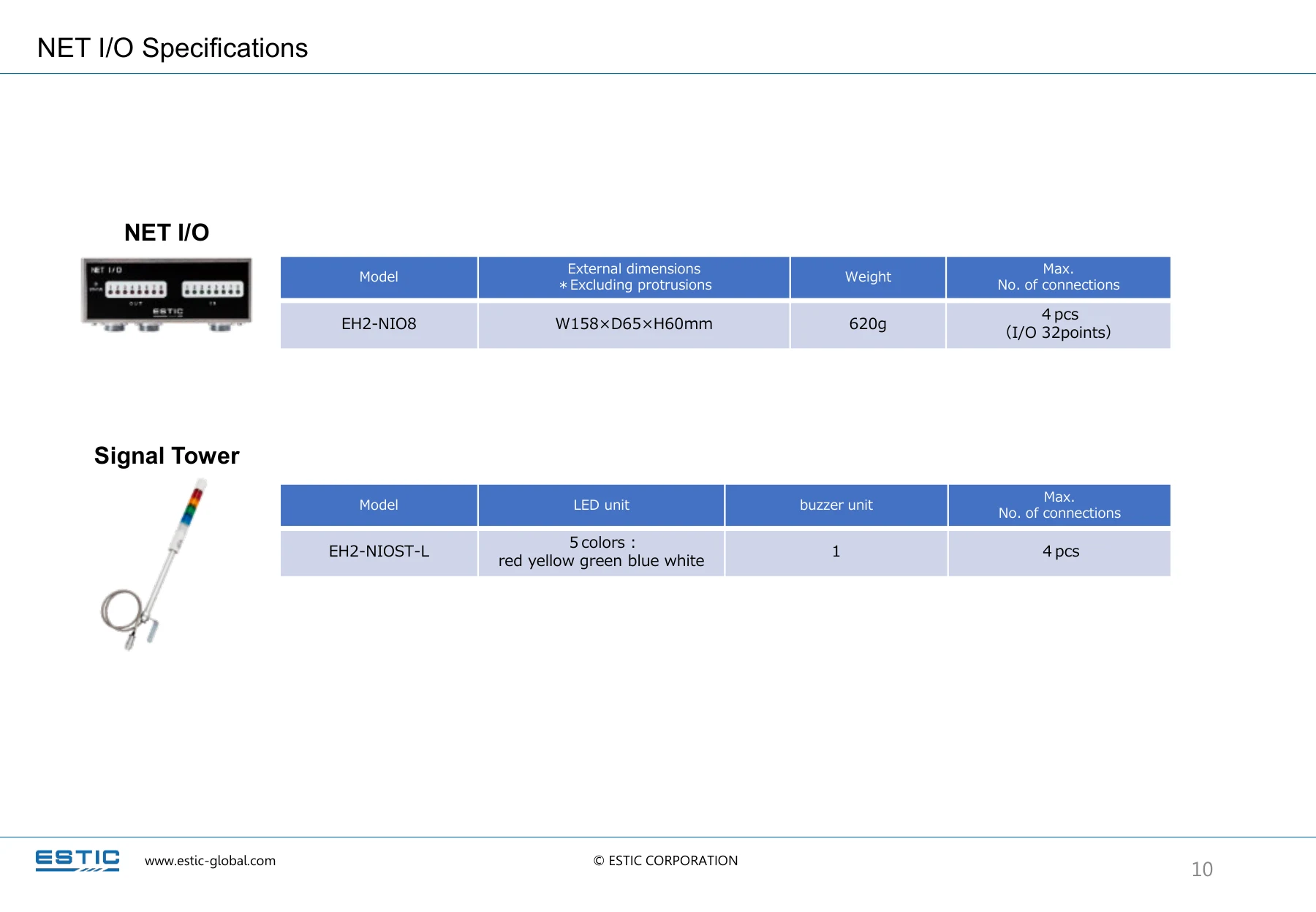
Task: Click the "5 colors : red yellow green blue white" cell
Action: coord(601,553)
